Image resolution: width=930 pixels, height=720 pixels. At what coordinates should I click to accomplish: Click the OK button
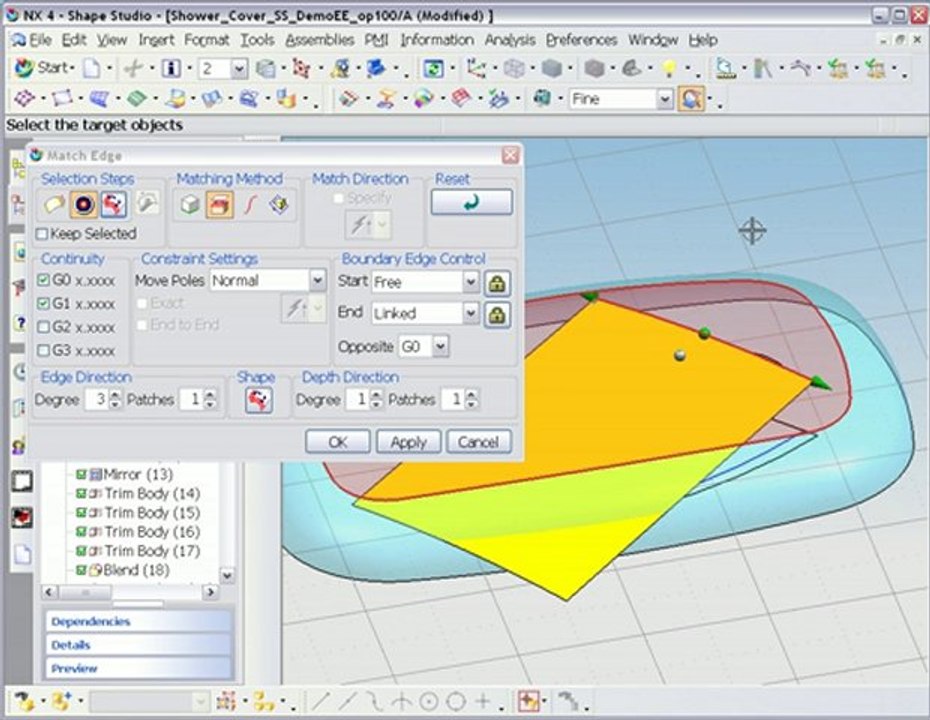[x=337, y=442]
